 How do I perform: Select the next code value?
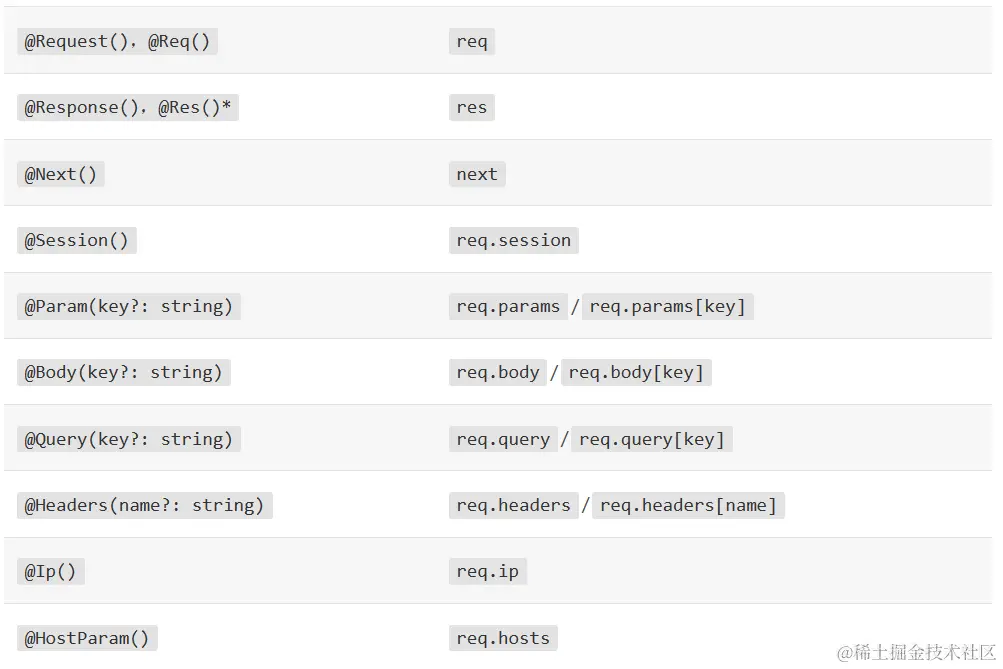[477, 174]
